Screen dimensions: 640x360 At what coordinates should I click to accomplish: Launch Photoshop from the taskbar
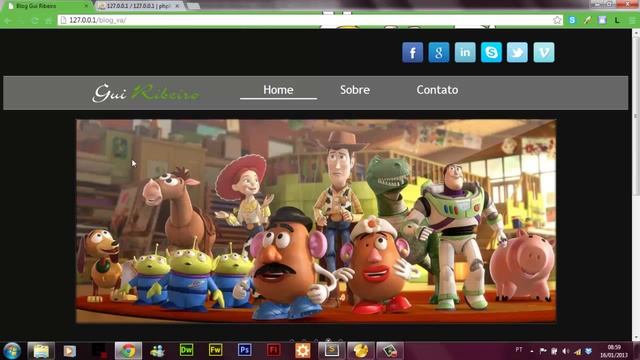click(x=244, y=350)
